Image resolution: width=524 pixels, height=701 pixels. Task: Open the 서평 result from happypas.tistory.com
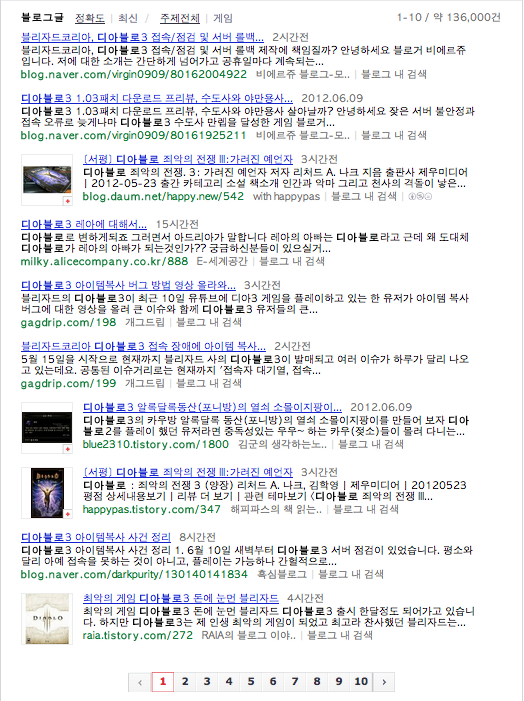tap(188, 472)
